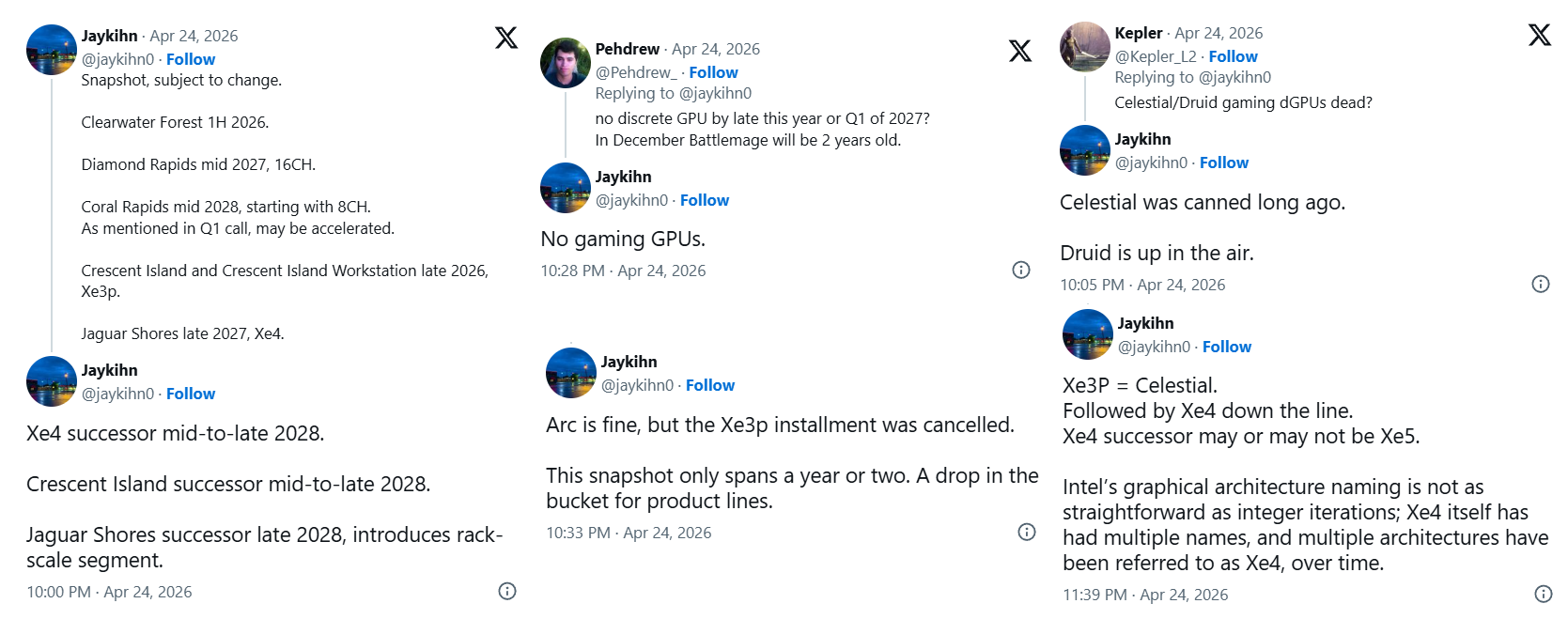Image resolution: width=1568 pixels, height=619 pixels.
Task: Open the 10:00 PM · Apr 24, 2026 timestamp
Action: pyautogui.click(x=109, y=592)
